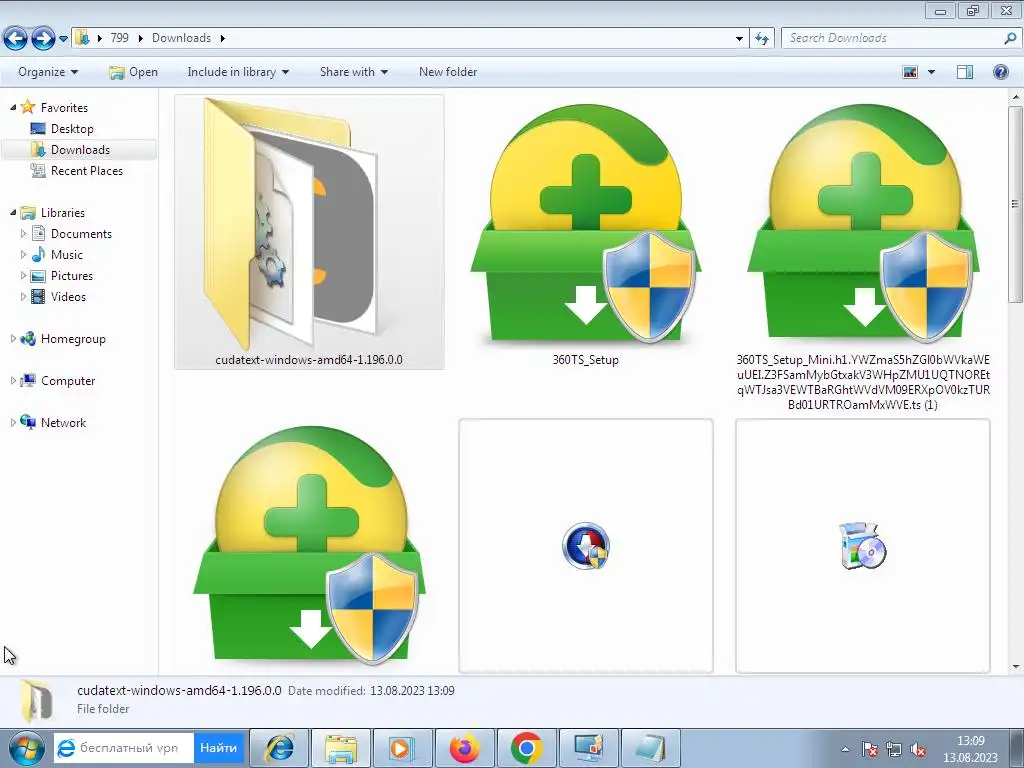Click the search magnifier icon
Image resolution: width=1024 pixels, height=768 pixels.
pyautogui.click(x=1010, y=38)
